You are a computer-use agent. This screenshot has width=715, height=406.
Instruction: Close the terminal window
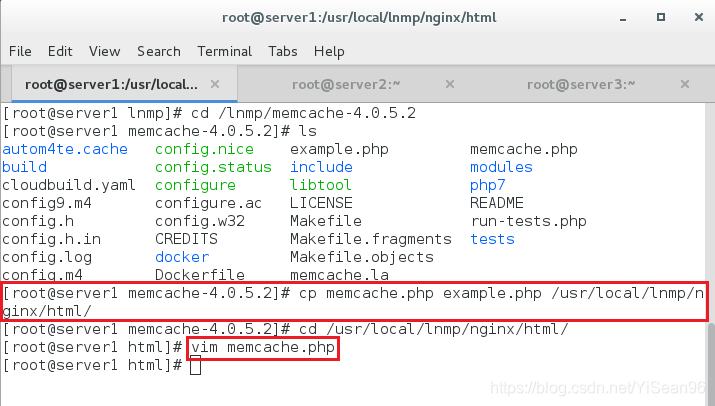click(x=699, y=17)
